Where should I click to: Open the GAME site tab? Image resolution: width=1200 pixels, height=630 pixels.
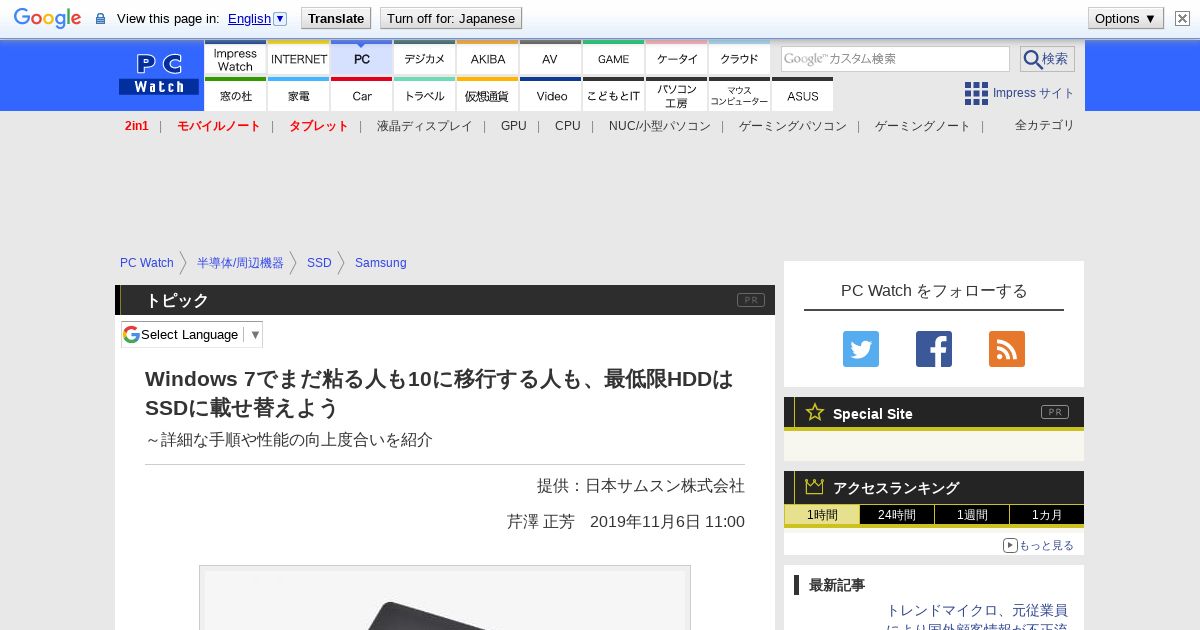coord(613,58)
